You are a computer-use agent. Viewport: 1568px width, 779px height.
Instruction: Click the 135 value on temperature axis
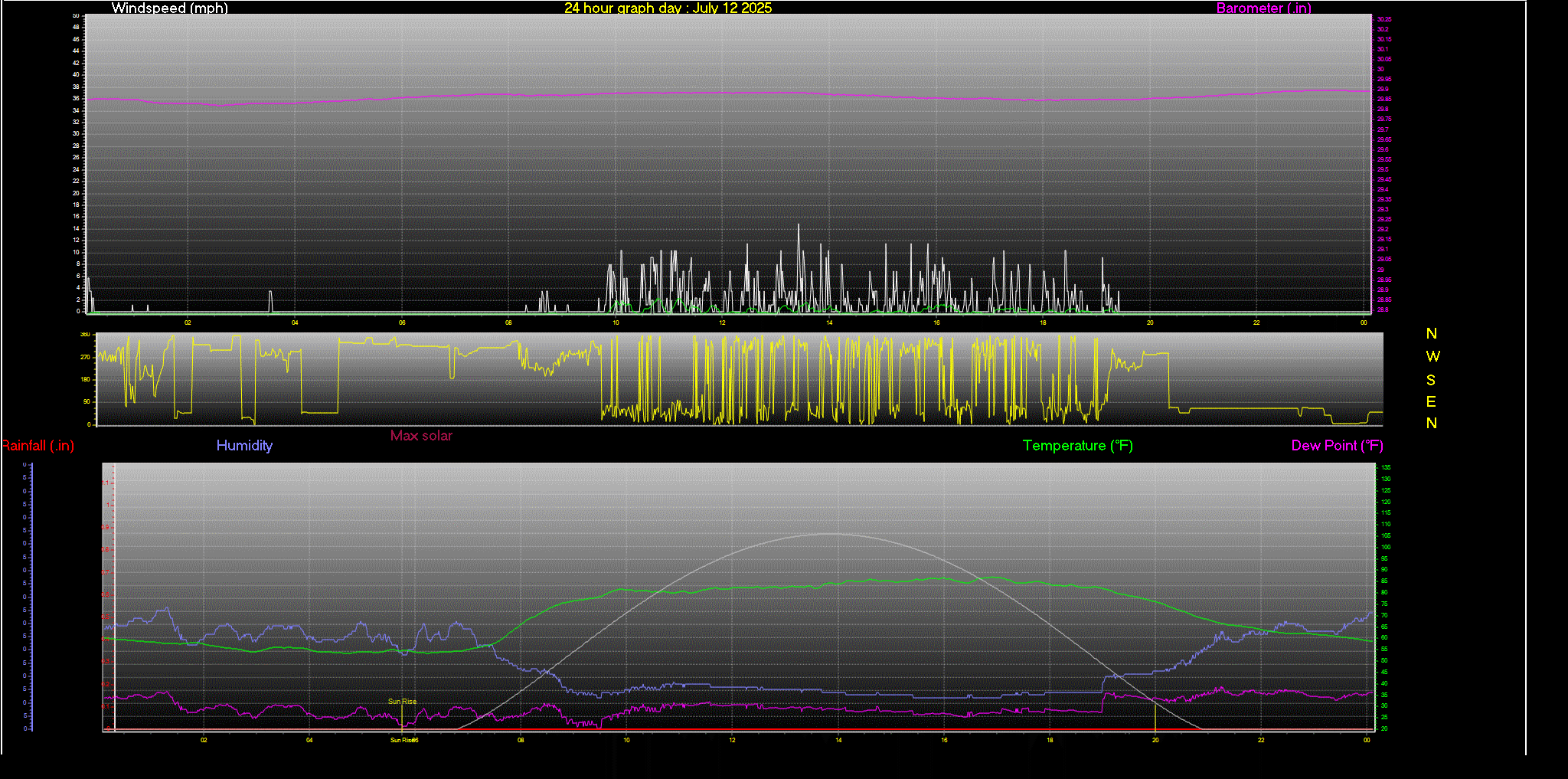click(1386, 467)
